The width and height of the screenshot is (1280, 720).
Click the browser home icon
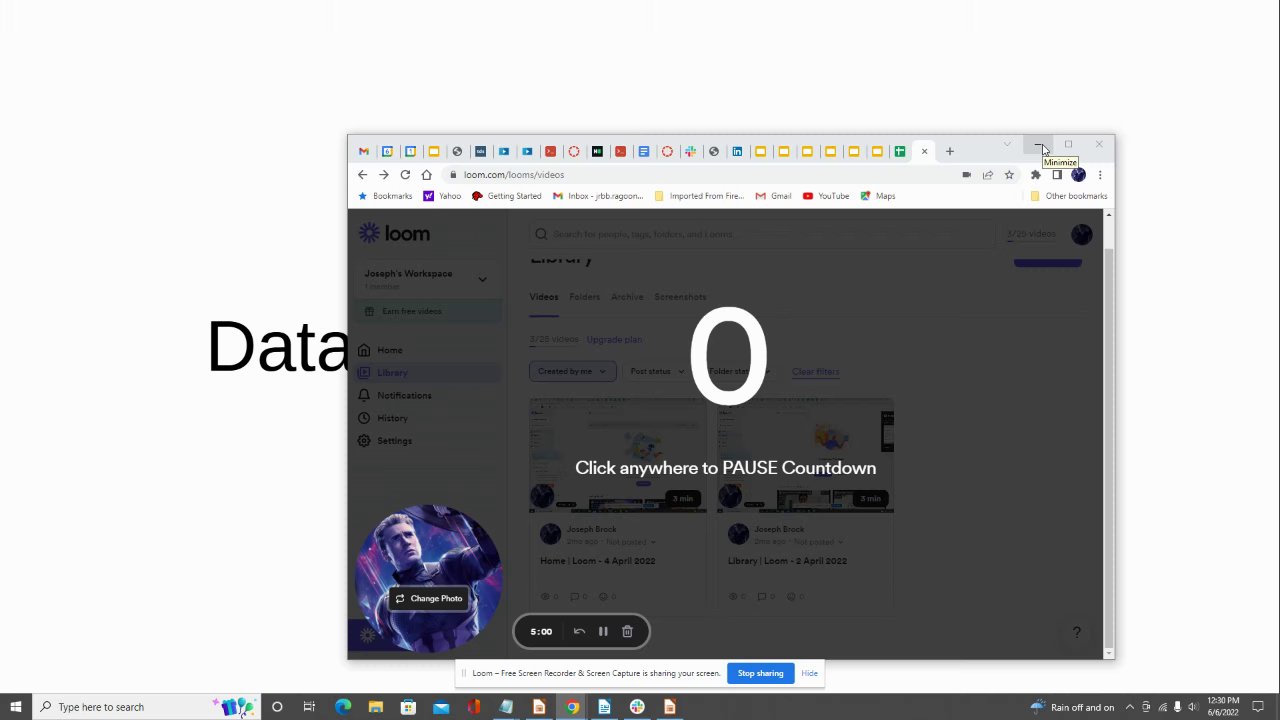(426, 175)
